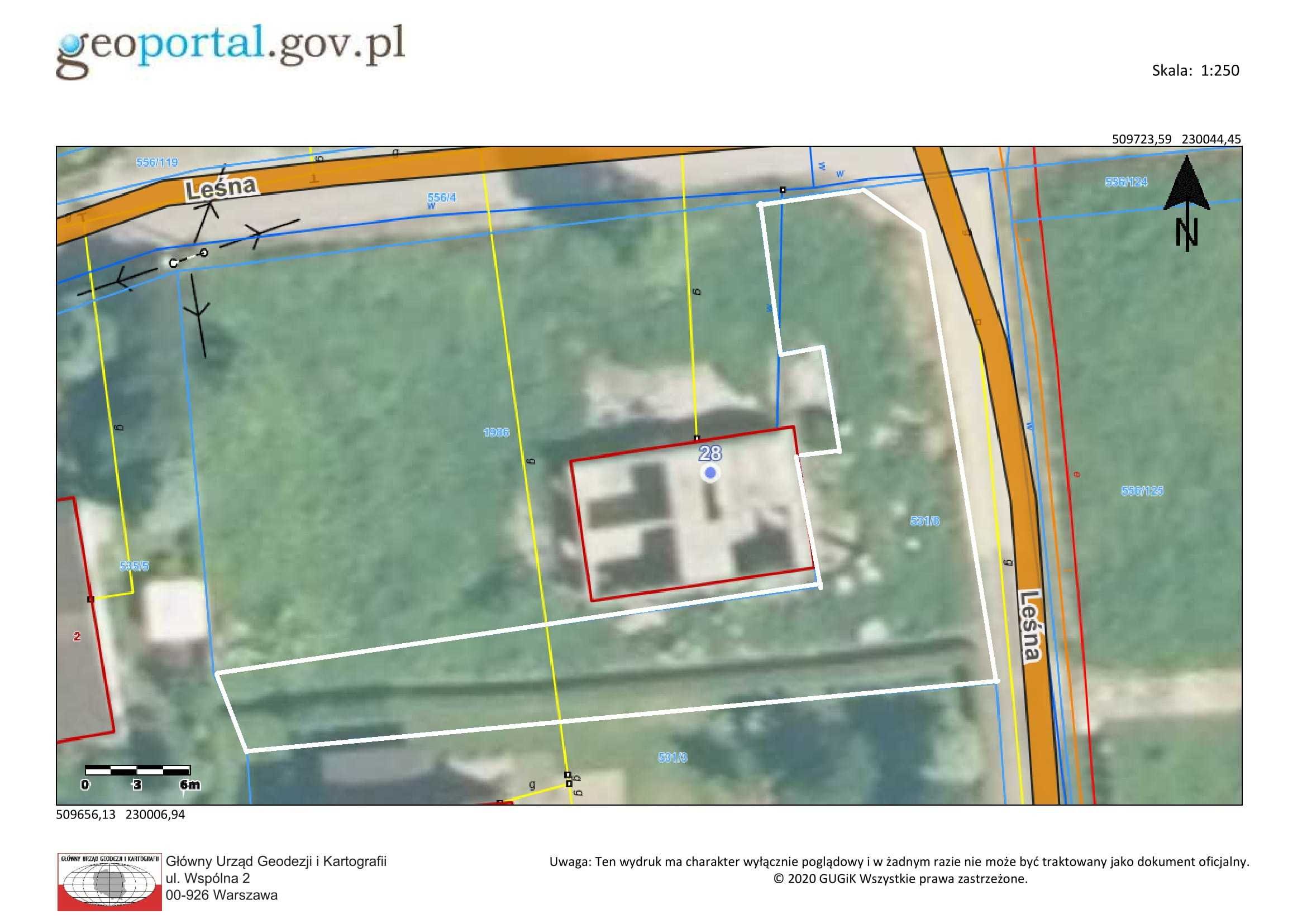
Task: Select the "Skala: 1:250" scale text
Action: click(x=1195, y=70)
